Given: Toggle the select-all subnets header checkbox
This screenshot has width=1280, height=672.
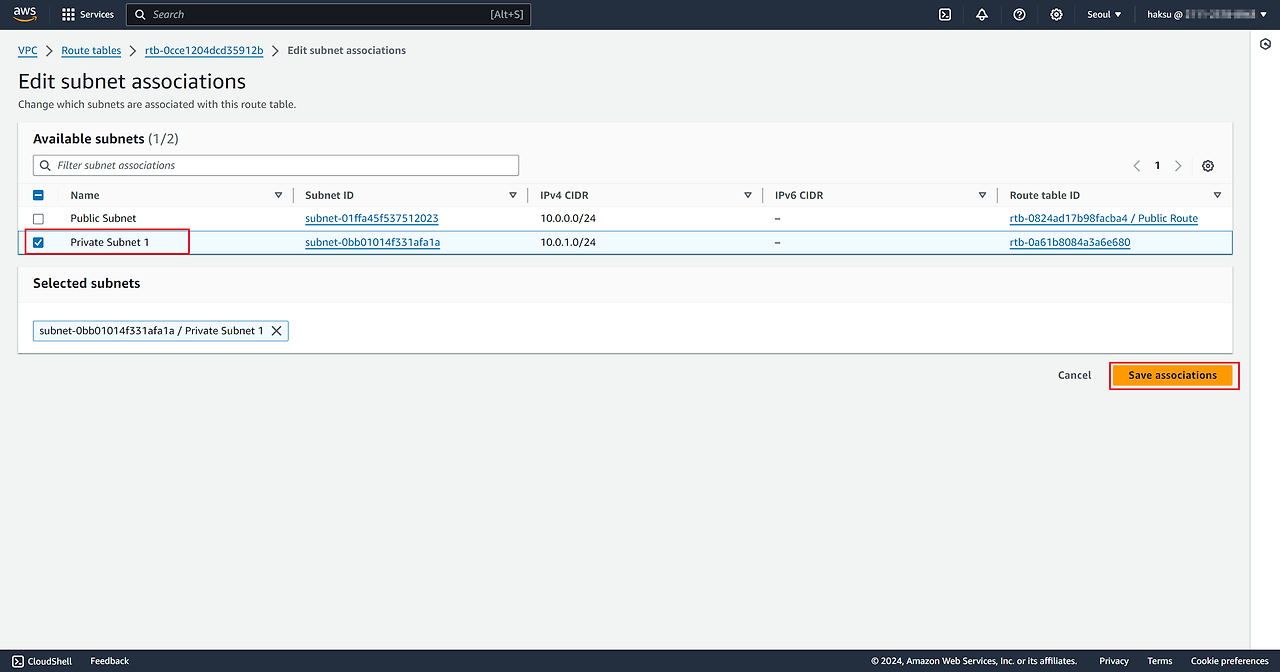Looking at the screenshot, I should coord(39,196).
